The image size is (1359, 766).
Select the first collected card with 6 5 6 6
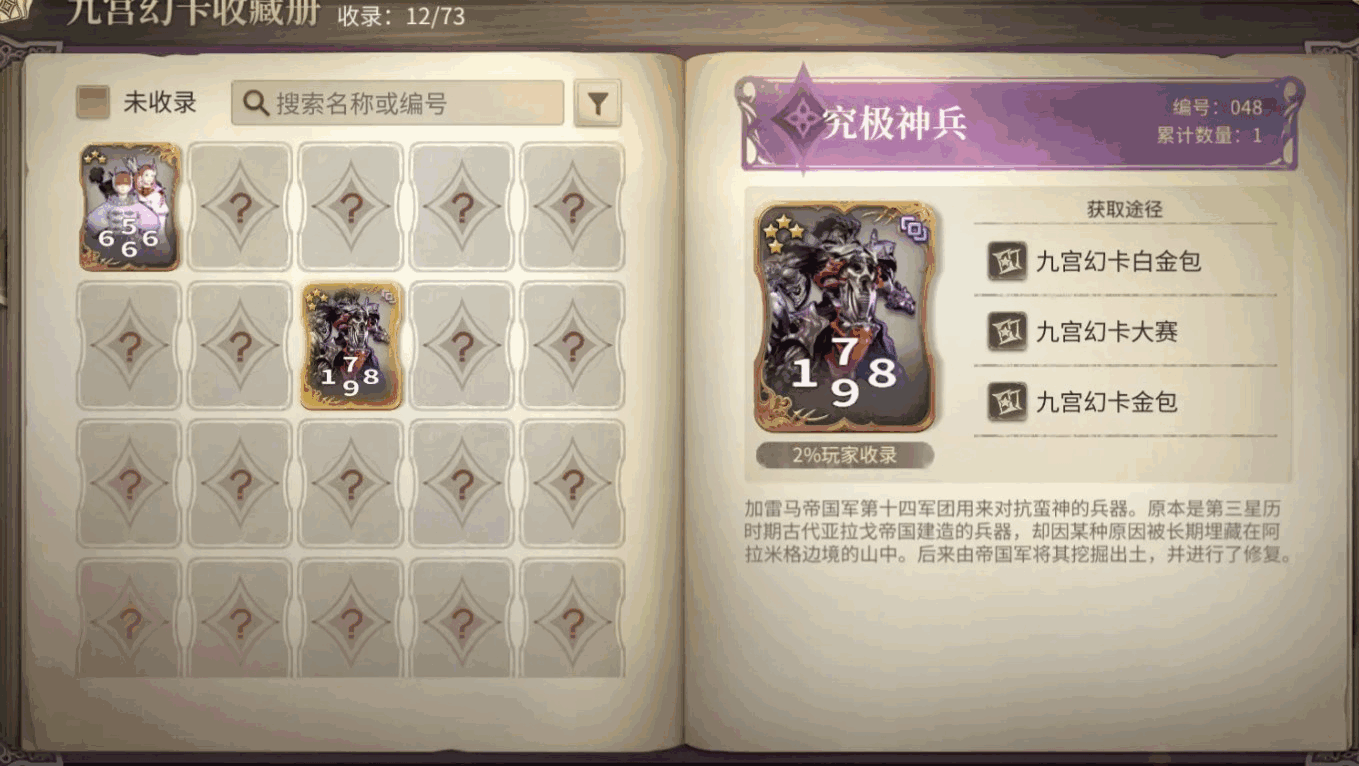[130, 207]
